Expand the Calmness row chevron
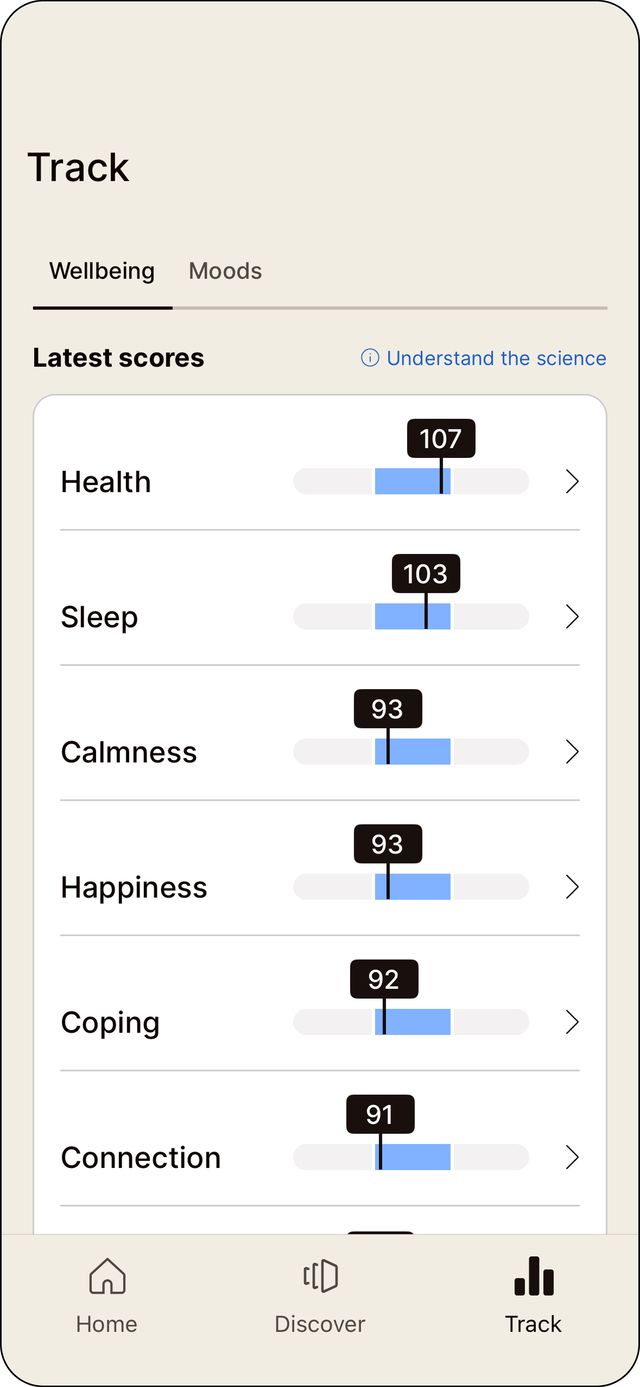Screen dimensions: 640x1387 click(572, 752)
